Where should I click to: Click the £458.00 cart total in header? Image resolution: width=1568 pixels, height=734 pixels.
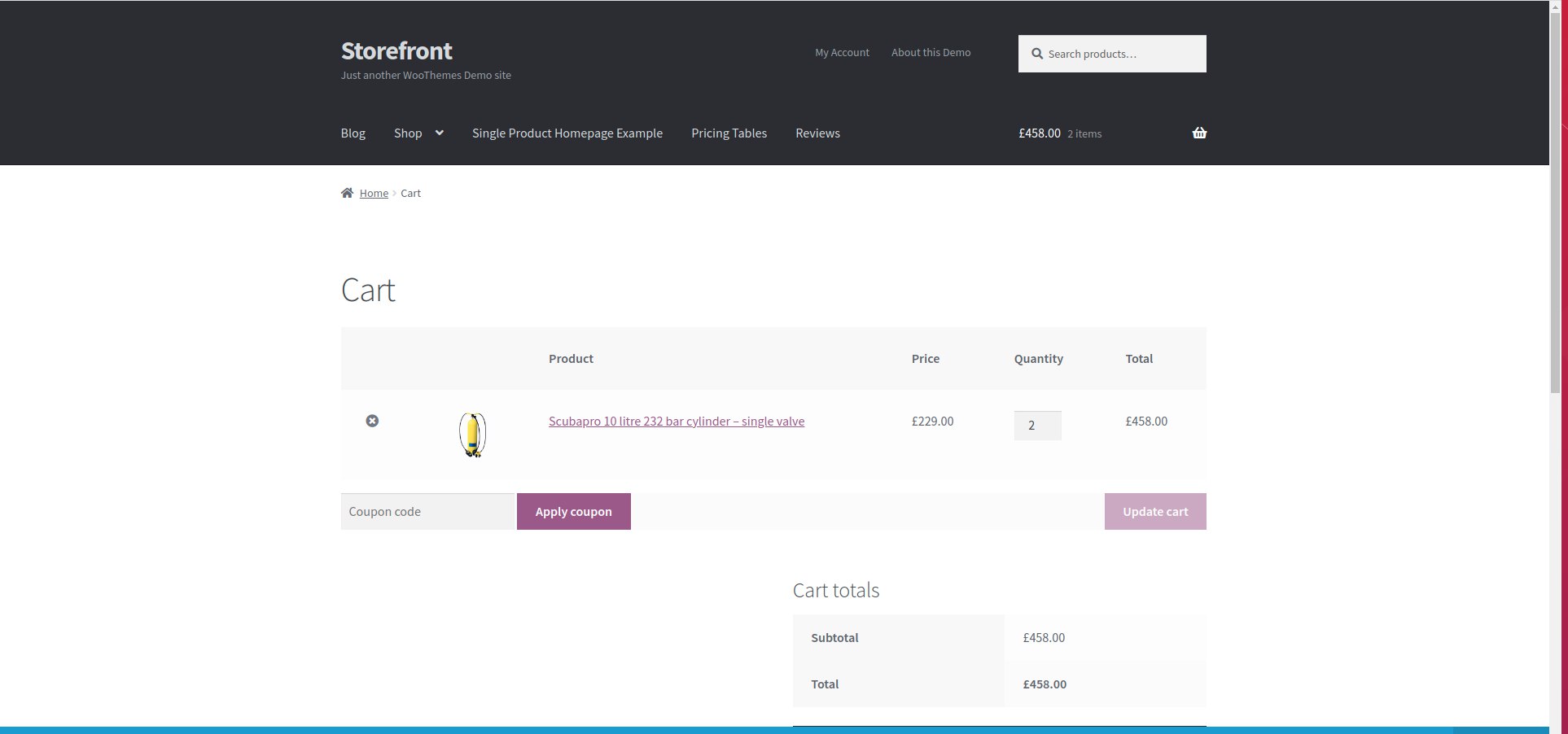click(1039, 133)
